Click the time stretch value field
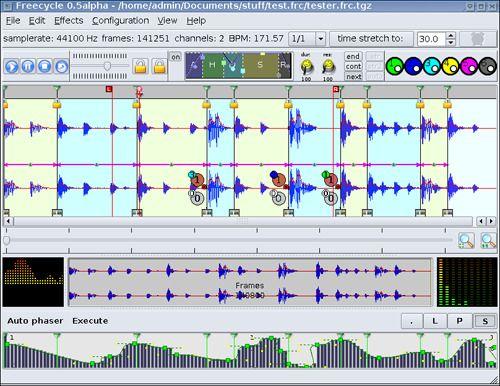The width and height of the screenshot is (500, 386). [431, 39]
